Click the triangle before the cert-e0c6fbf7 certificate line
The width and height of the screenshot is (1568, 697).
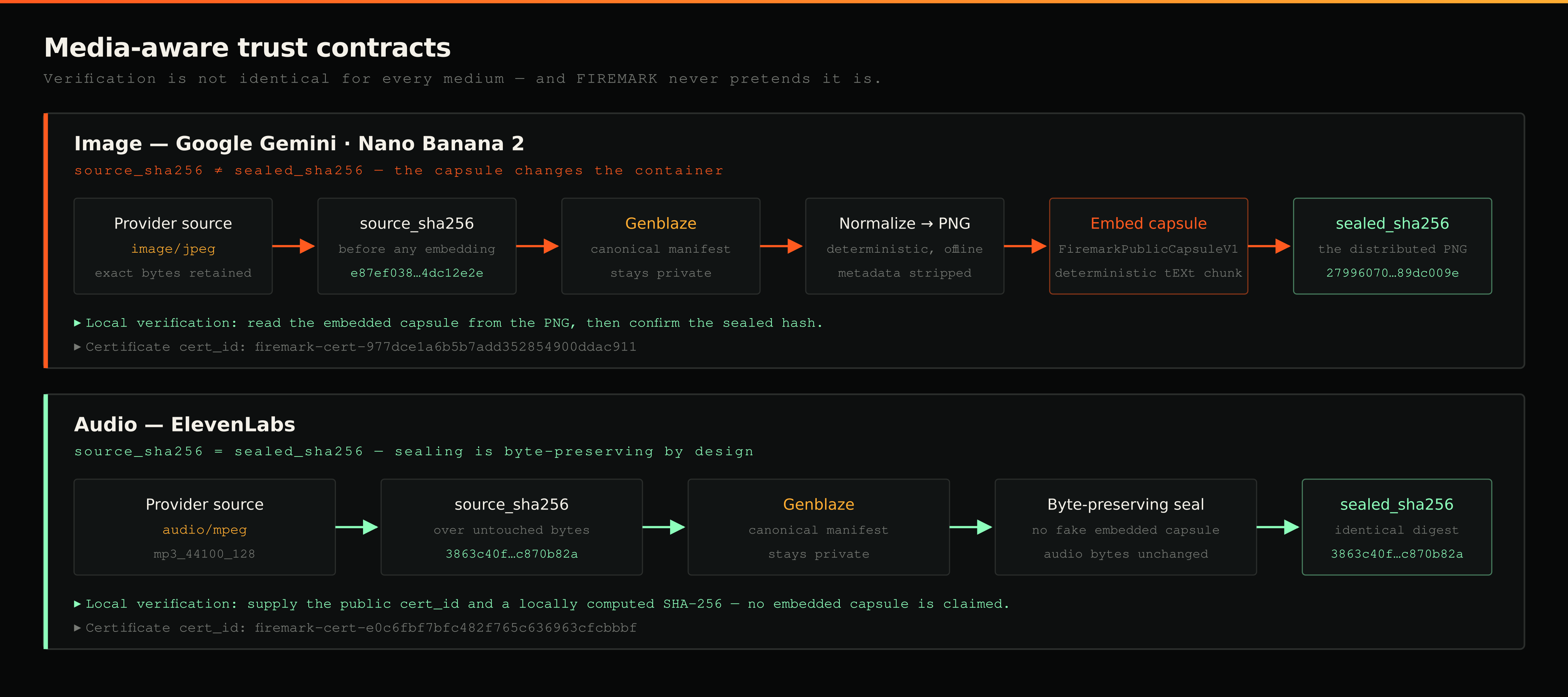click(x=77, y=628)
